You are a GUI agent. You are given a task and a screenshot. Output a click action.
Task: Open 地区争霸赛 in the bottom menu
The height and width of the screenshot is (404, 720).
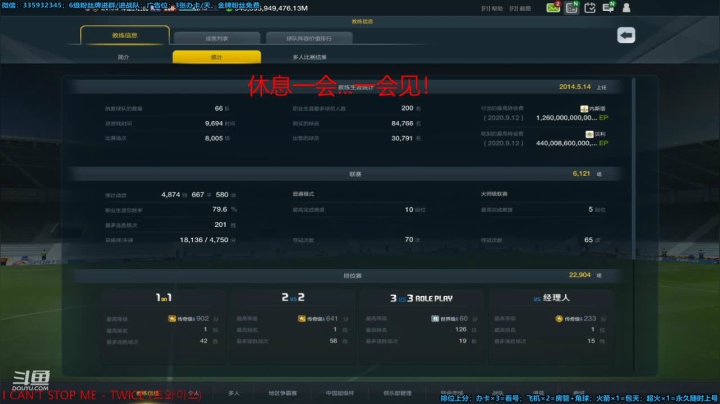tap(282, 393)
